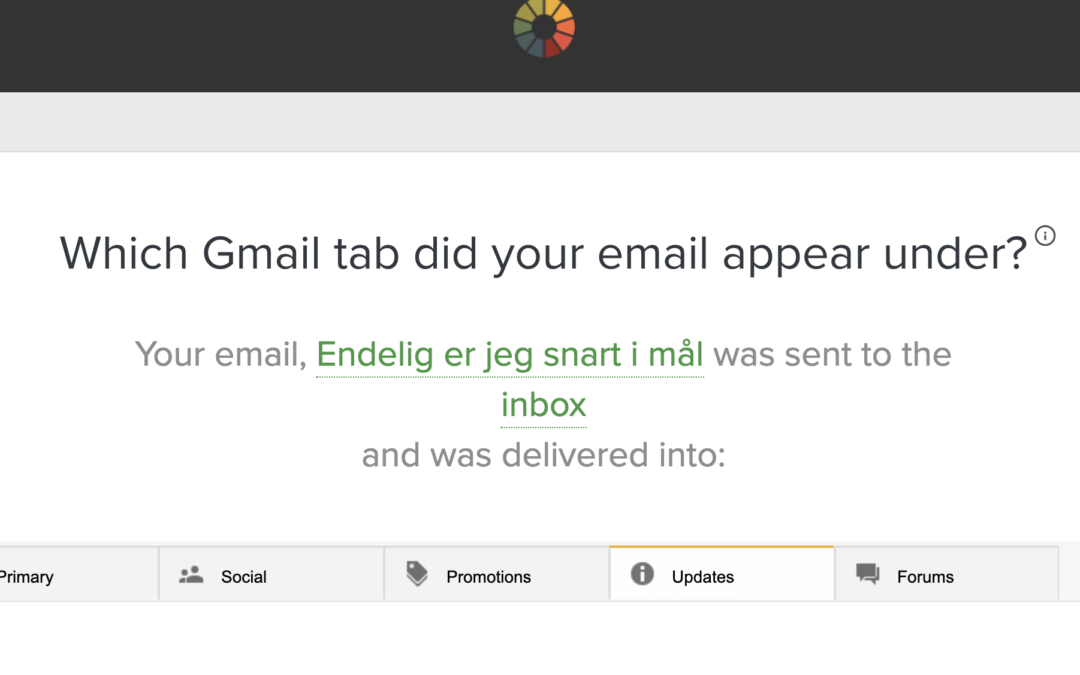This screenshot has width=1080, height=675.
Task: Click the info icon beside the heading
Action: click(1045, 236)
